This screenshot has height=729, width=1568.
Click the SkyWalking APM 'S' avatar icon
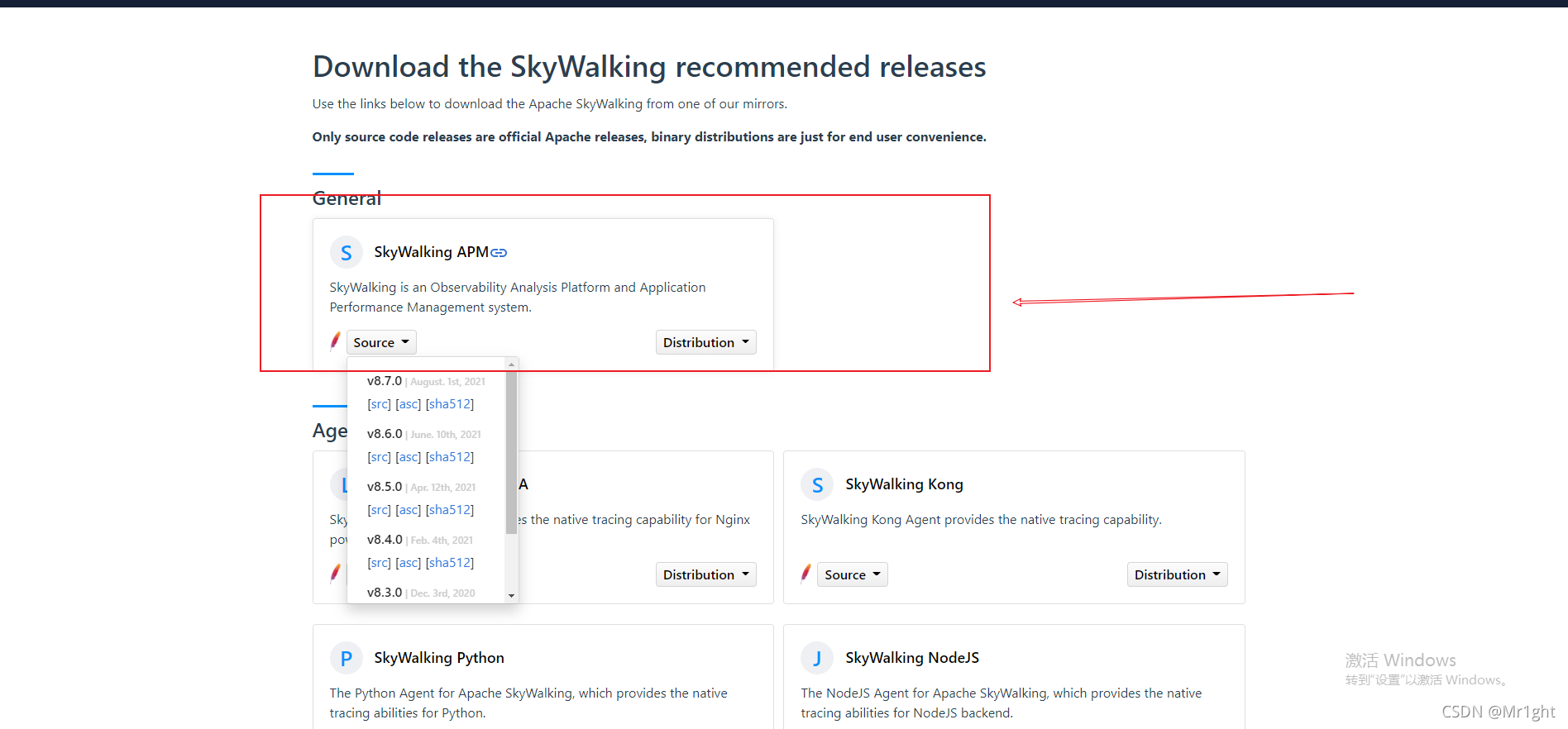point(347,253)
